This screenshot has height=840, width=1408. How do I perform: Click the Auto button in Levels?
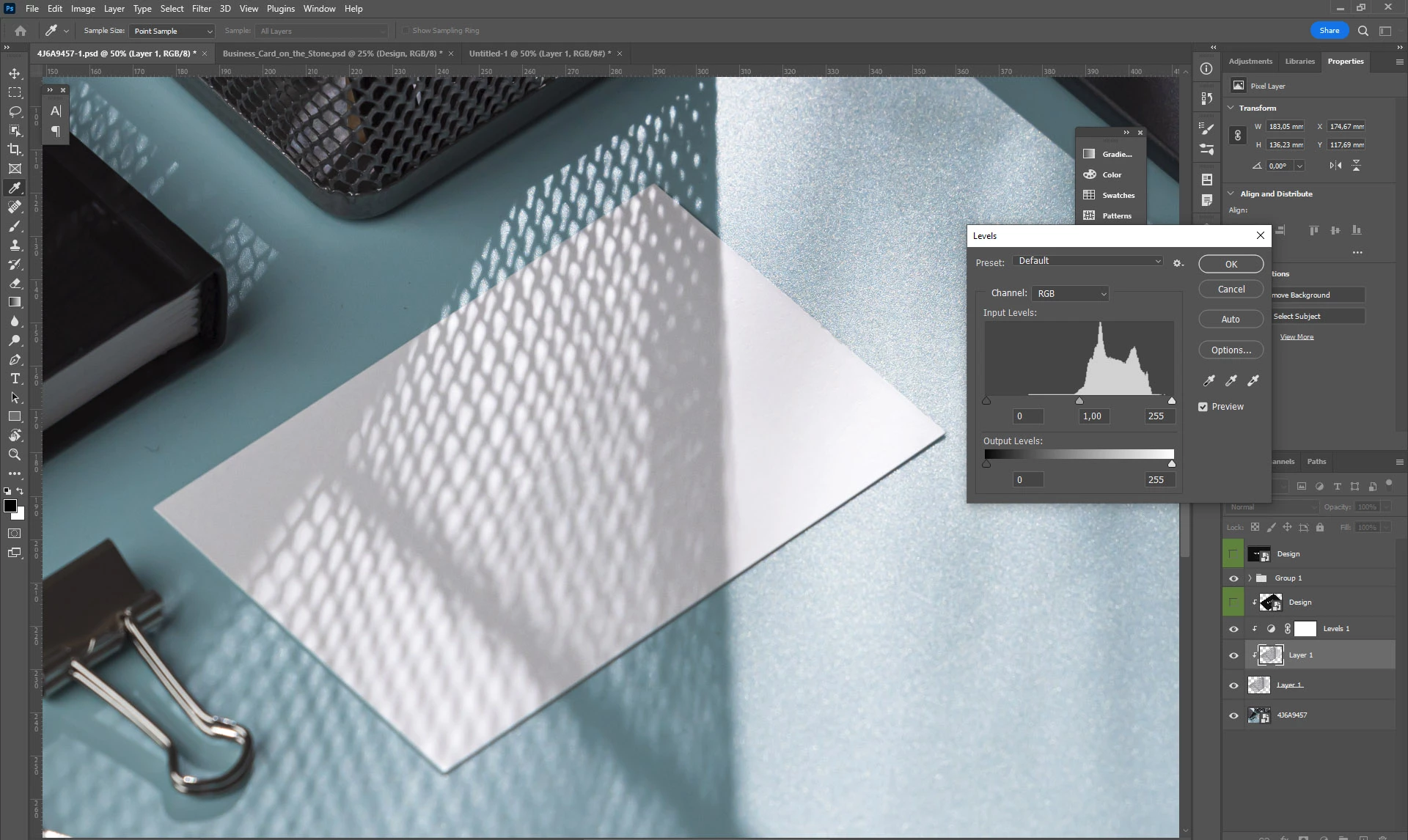tap(1231, 320)
